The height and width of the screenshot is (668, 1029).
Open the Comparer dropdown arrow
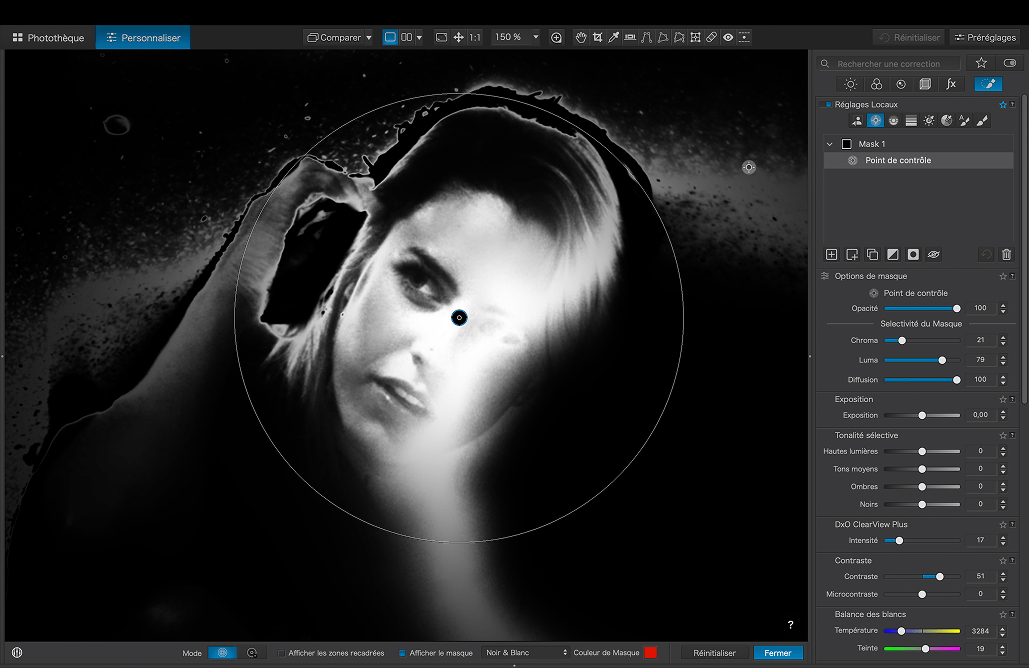369,37
